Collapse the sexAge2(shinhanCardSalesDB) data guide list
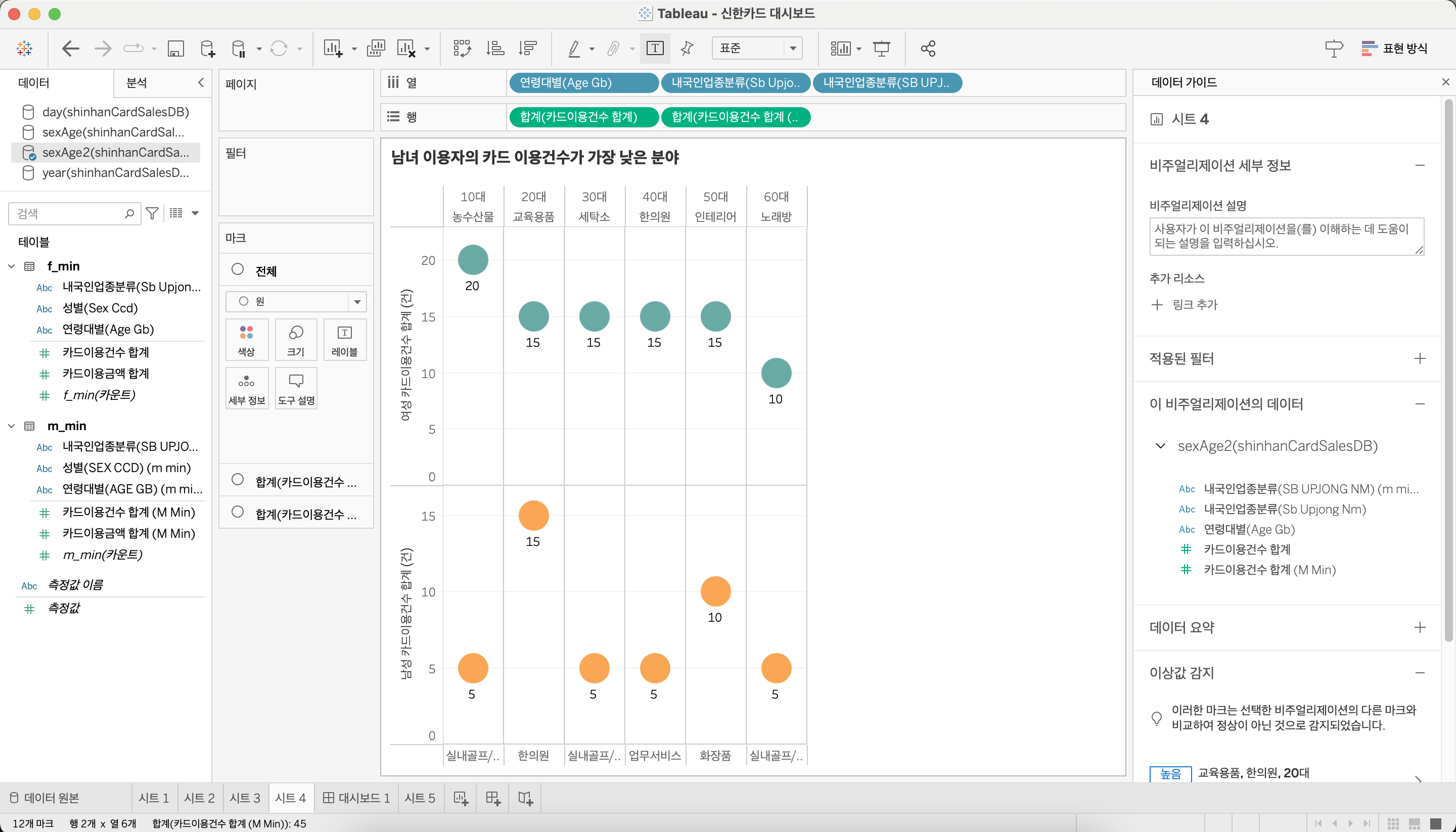 1160,446
